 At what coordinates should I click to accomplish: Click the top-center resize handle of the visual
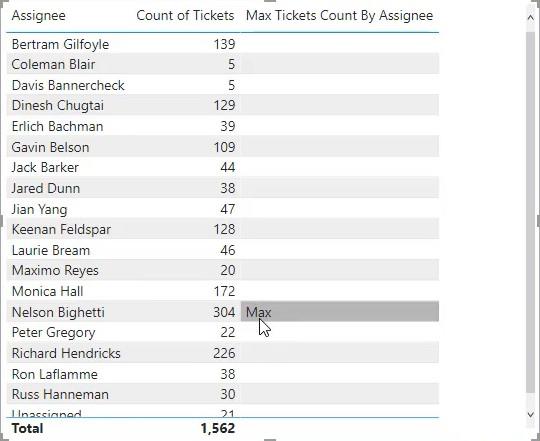click(x=270, y=1)
